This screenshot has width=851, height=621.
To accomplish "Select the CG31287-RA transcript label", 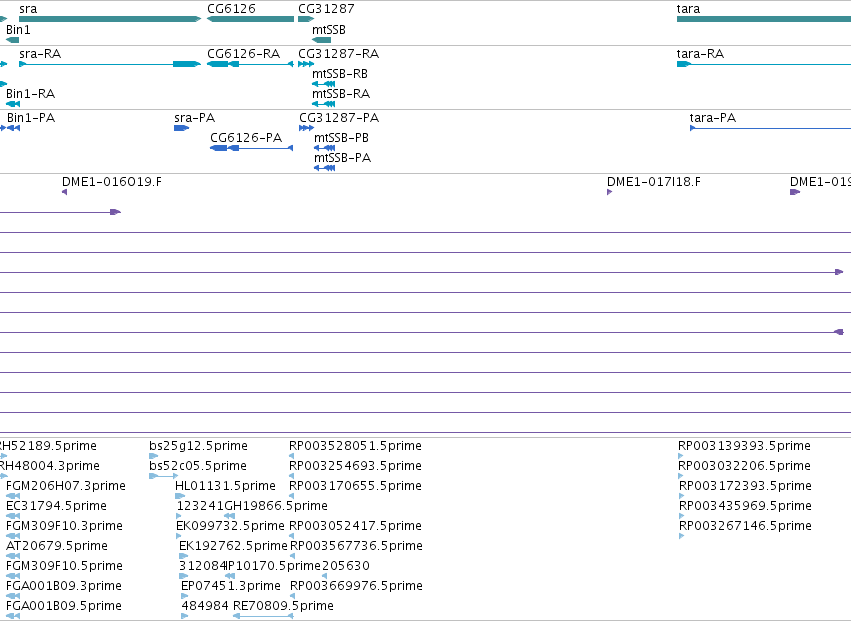I will [x=339, y=54].
